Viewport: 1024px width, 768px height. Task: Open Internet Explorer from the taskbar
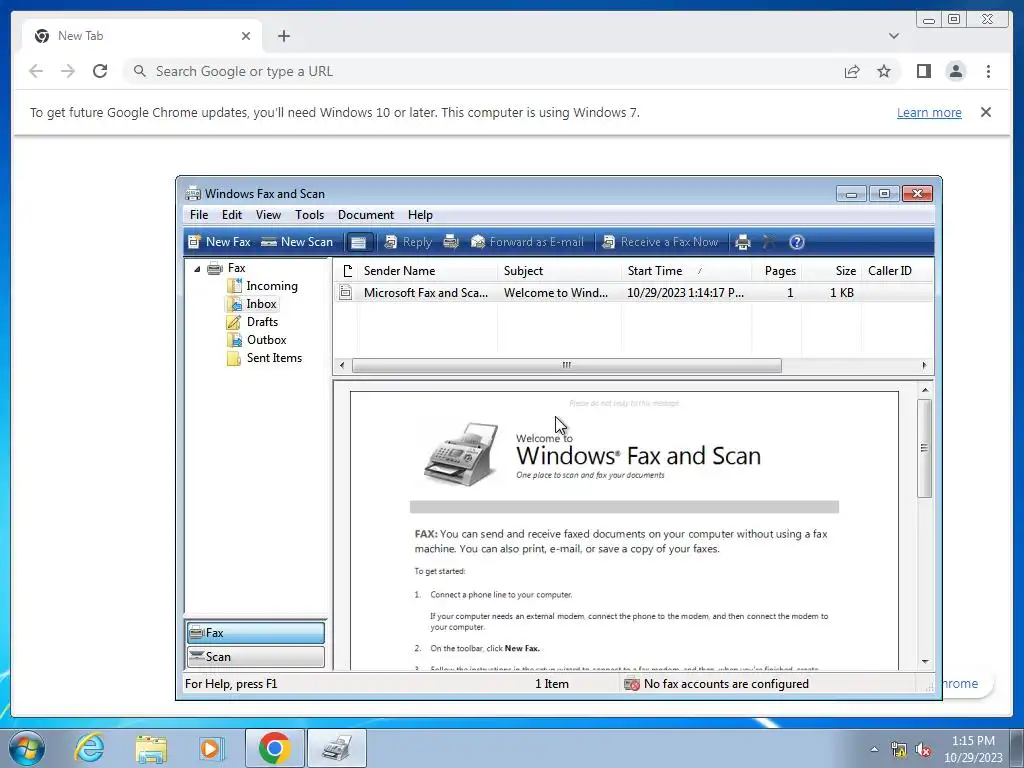(89, 748)
